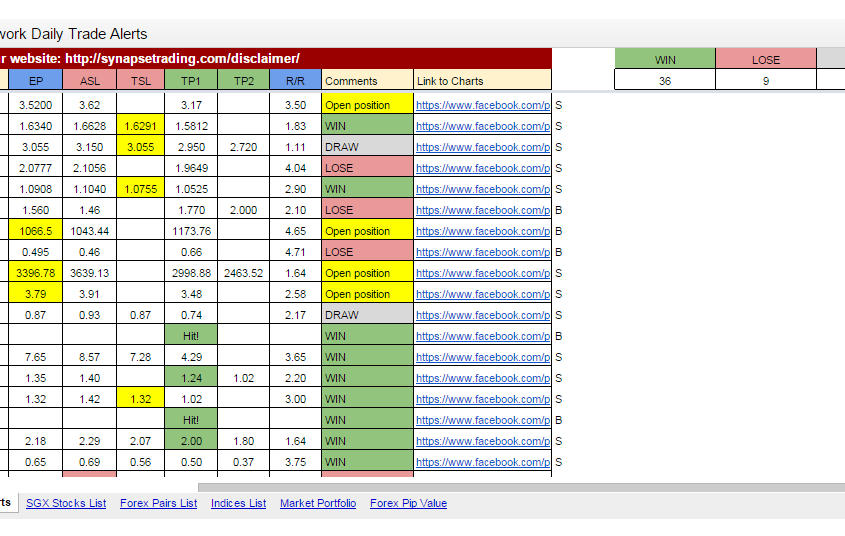Click the Link to Charts header
The height and width of the screenshot is (536, 845).
(482, 81)
